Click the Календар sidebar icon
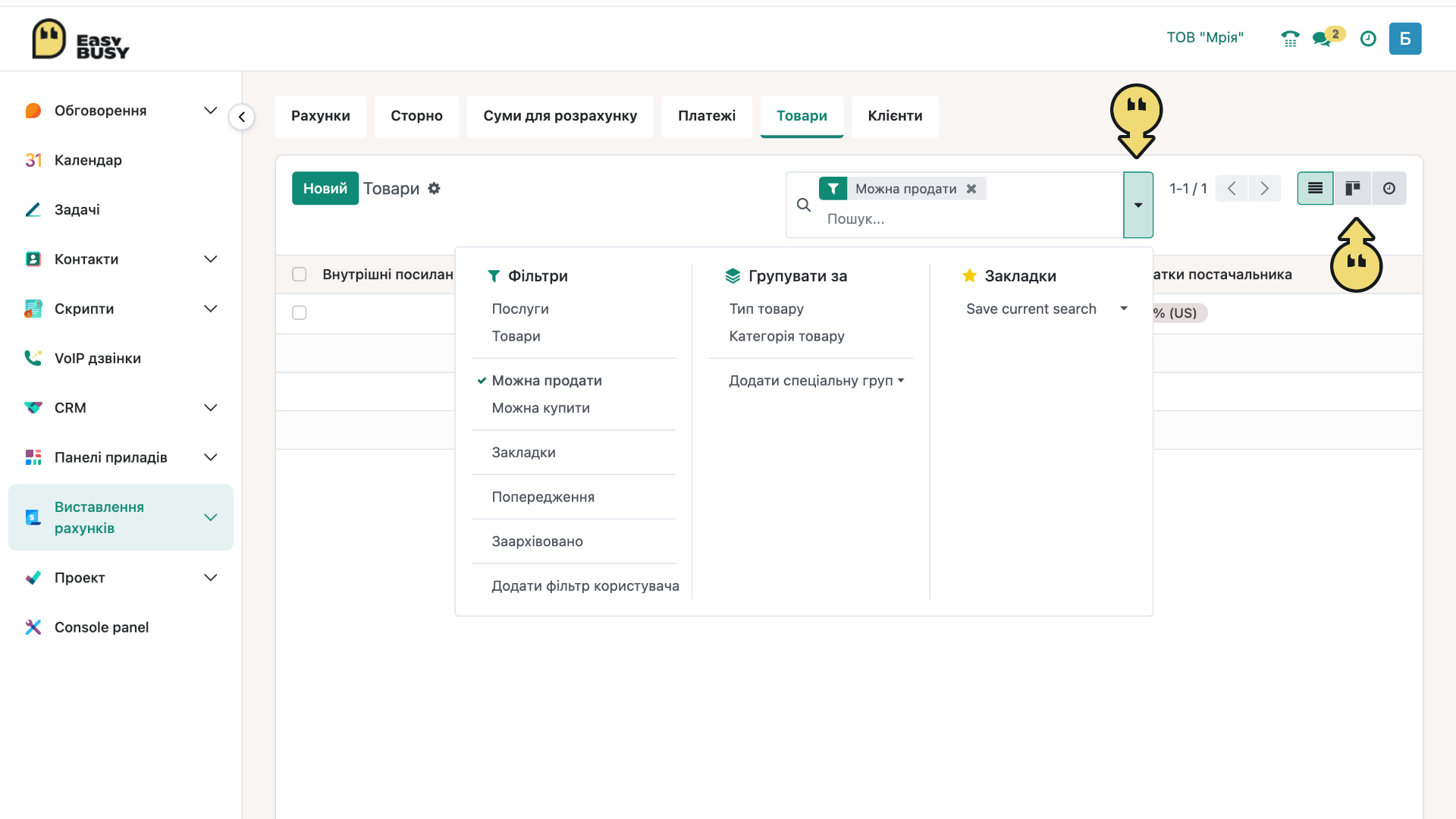 [x=33, y=160]
